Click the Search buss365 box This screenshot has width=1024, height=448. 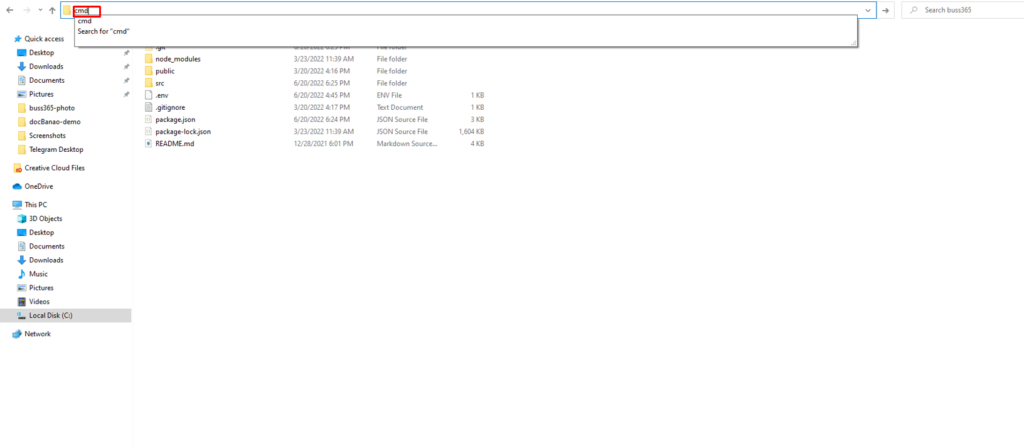[965, 10]
